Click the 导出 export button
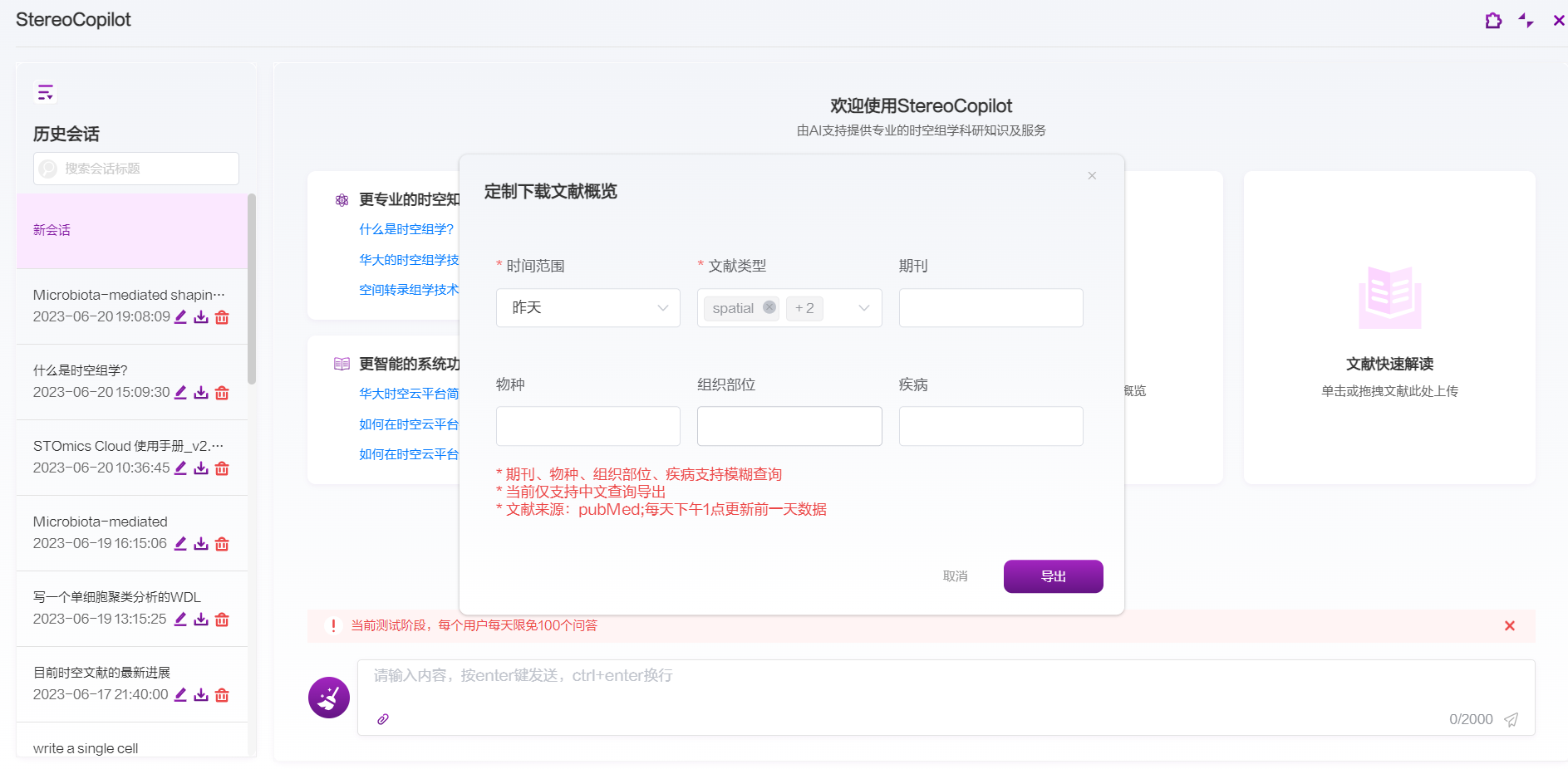The height and width of the screenshot is (769, 1568). [x=1053, y=576]
